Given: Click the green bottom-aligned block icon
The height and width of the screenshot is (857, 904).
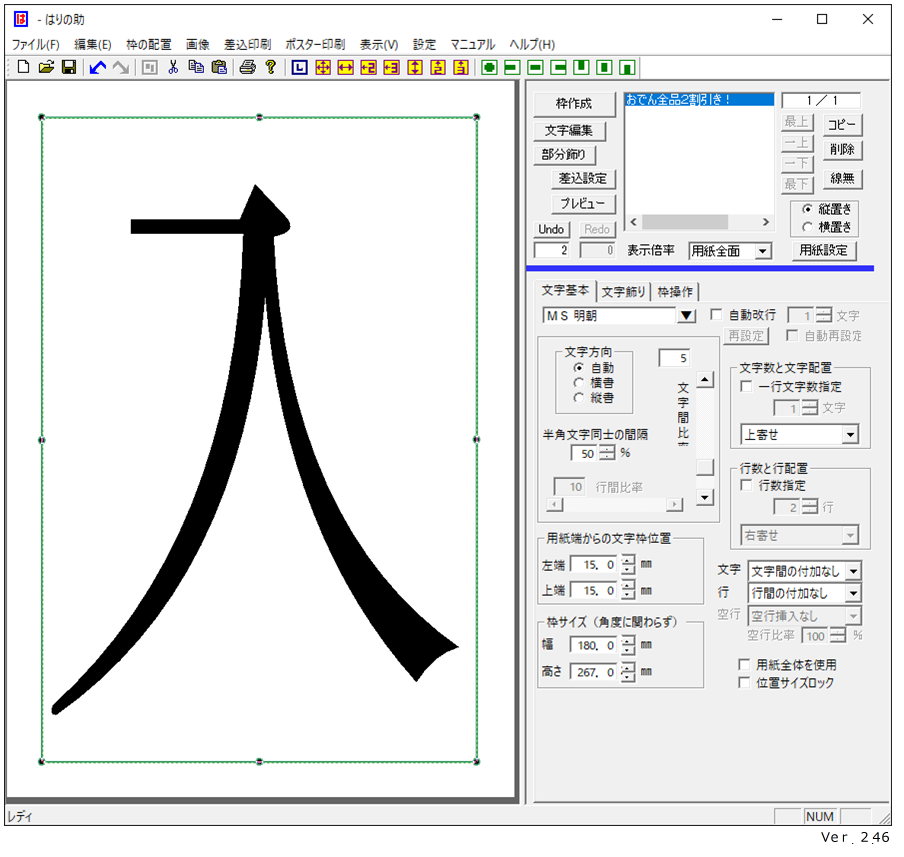Looking at the screenshot, I should tap(627, 67).
